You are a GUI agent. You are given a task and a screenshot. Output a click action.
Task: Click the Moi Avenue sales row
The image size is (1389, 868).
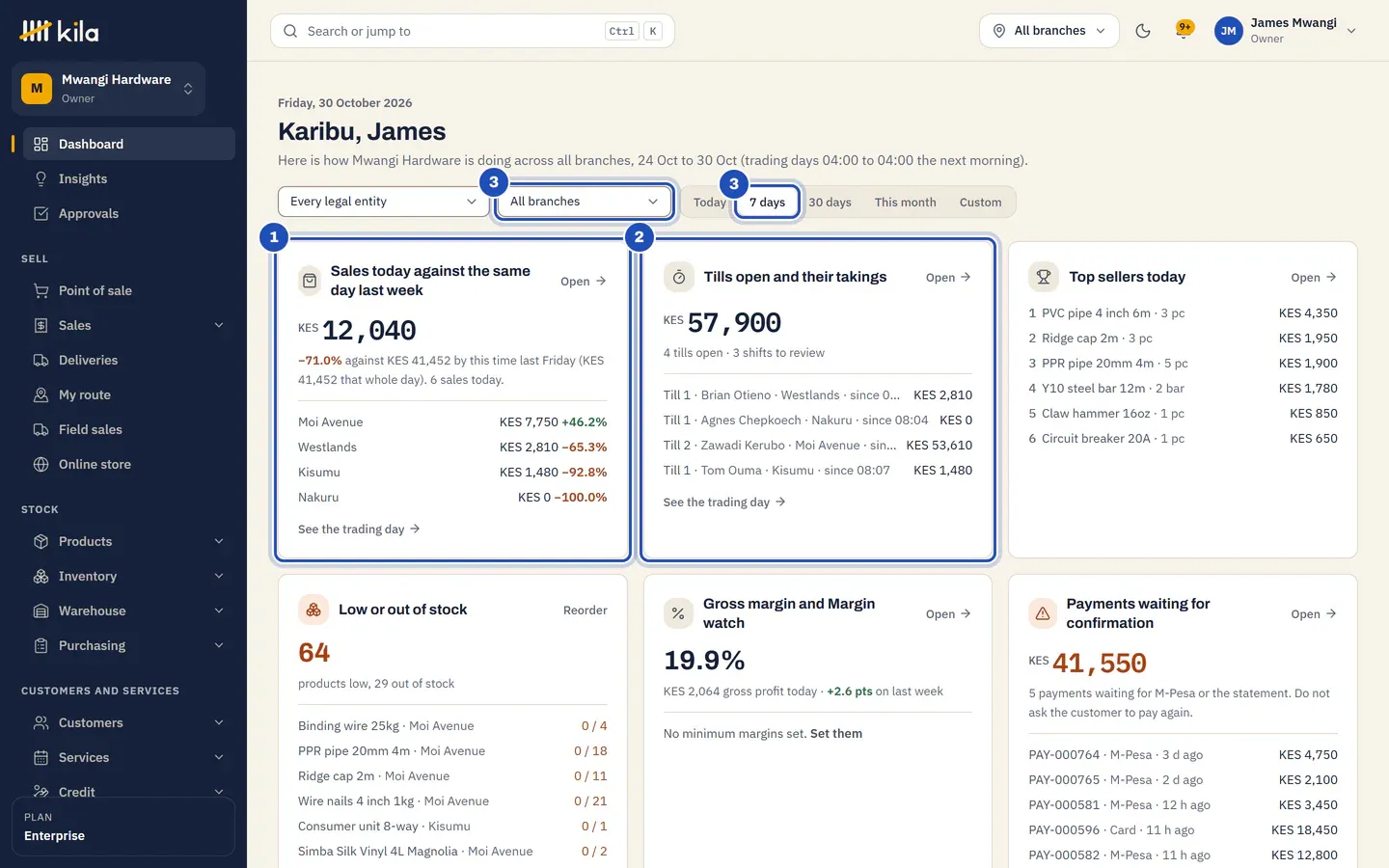click(x=452, y=422)
